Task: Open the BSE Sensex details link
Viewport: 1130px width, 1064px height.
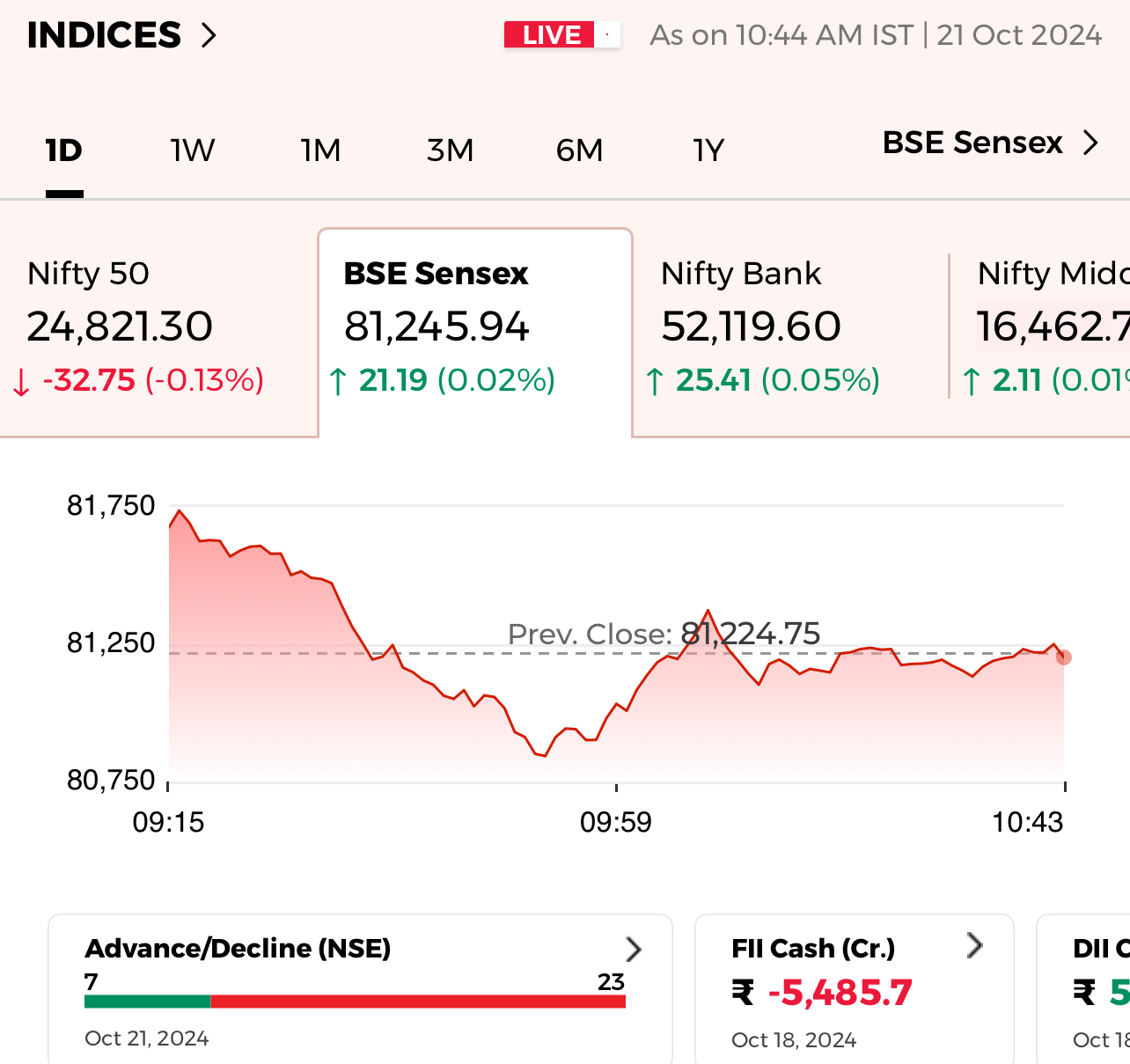Action: coord(972,143)
